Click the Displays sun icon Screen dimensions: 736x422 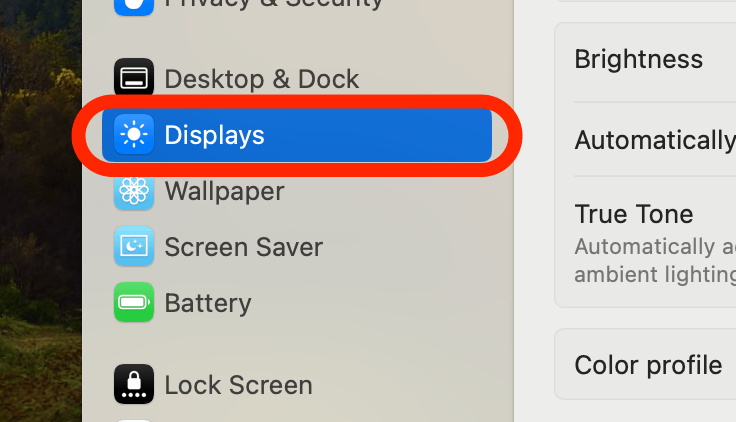tap(134, 135)
